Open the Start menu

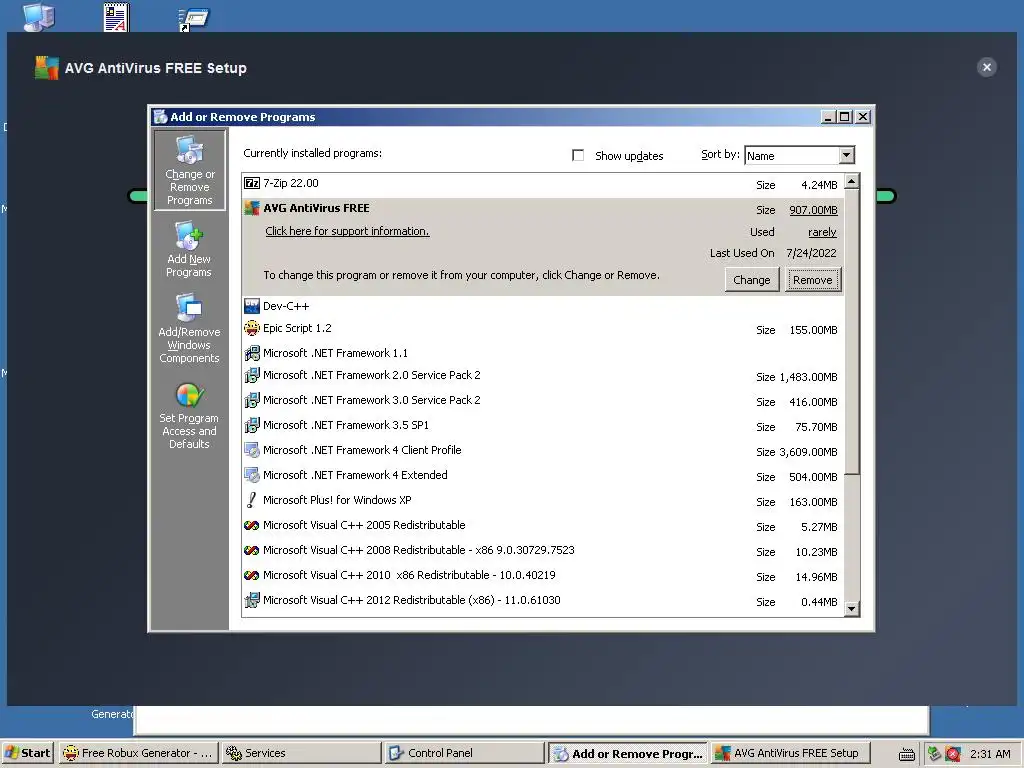click(x=27, y=753)
